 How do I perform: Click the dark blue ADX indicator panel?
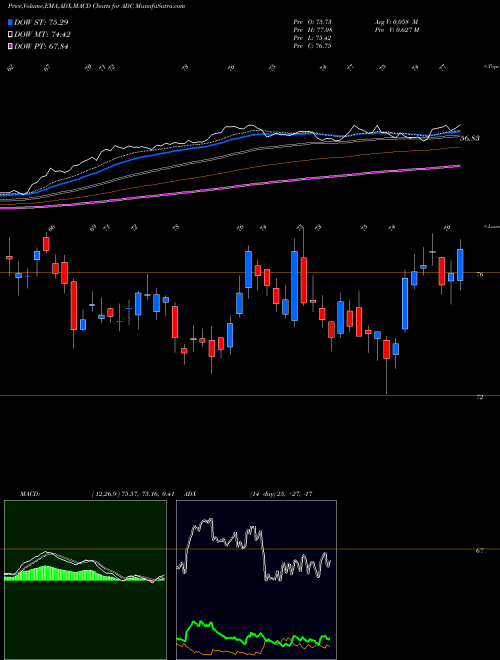click(x=256, y=580)
